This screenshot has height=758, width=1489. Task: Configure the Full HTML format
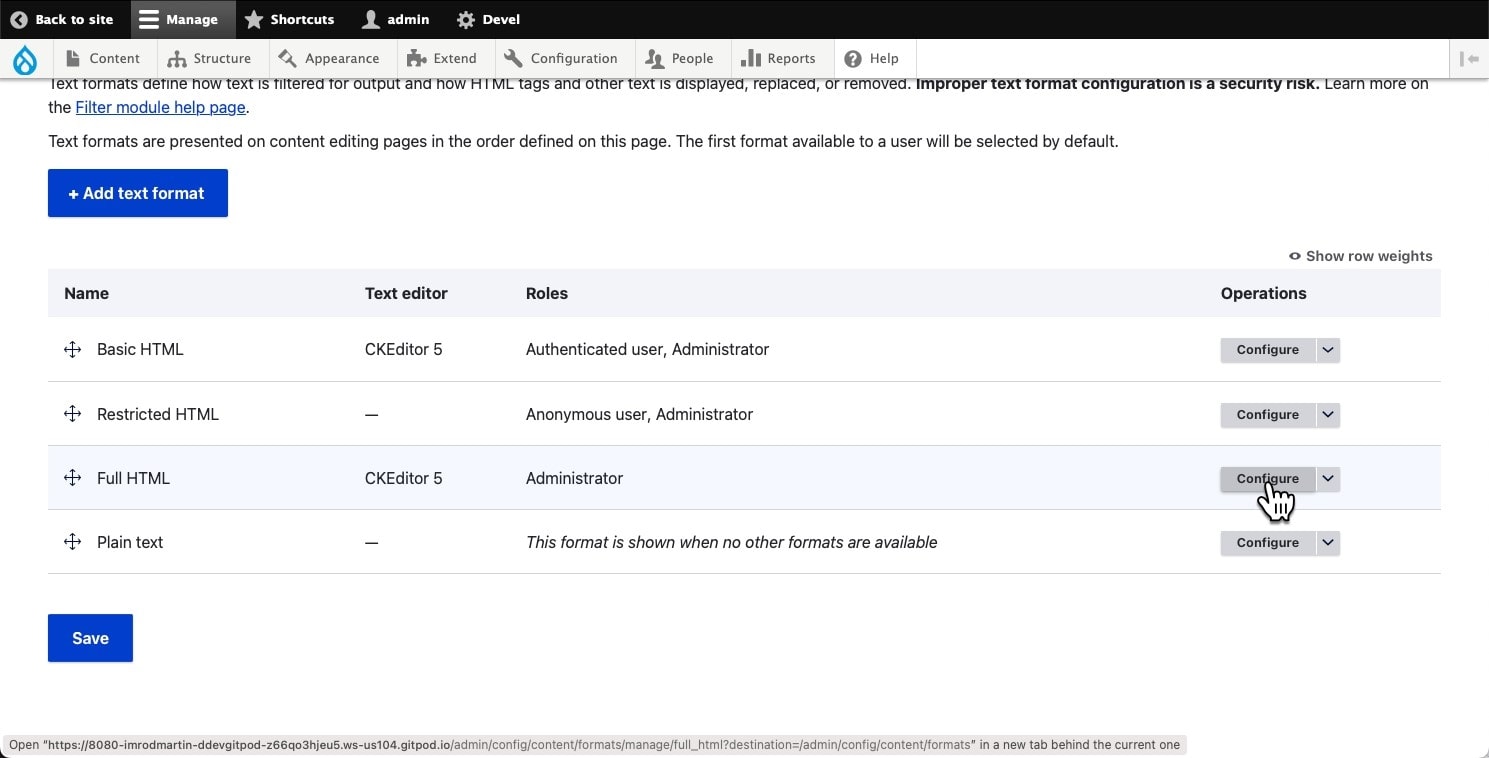pos(1268,479)
